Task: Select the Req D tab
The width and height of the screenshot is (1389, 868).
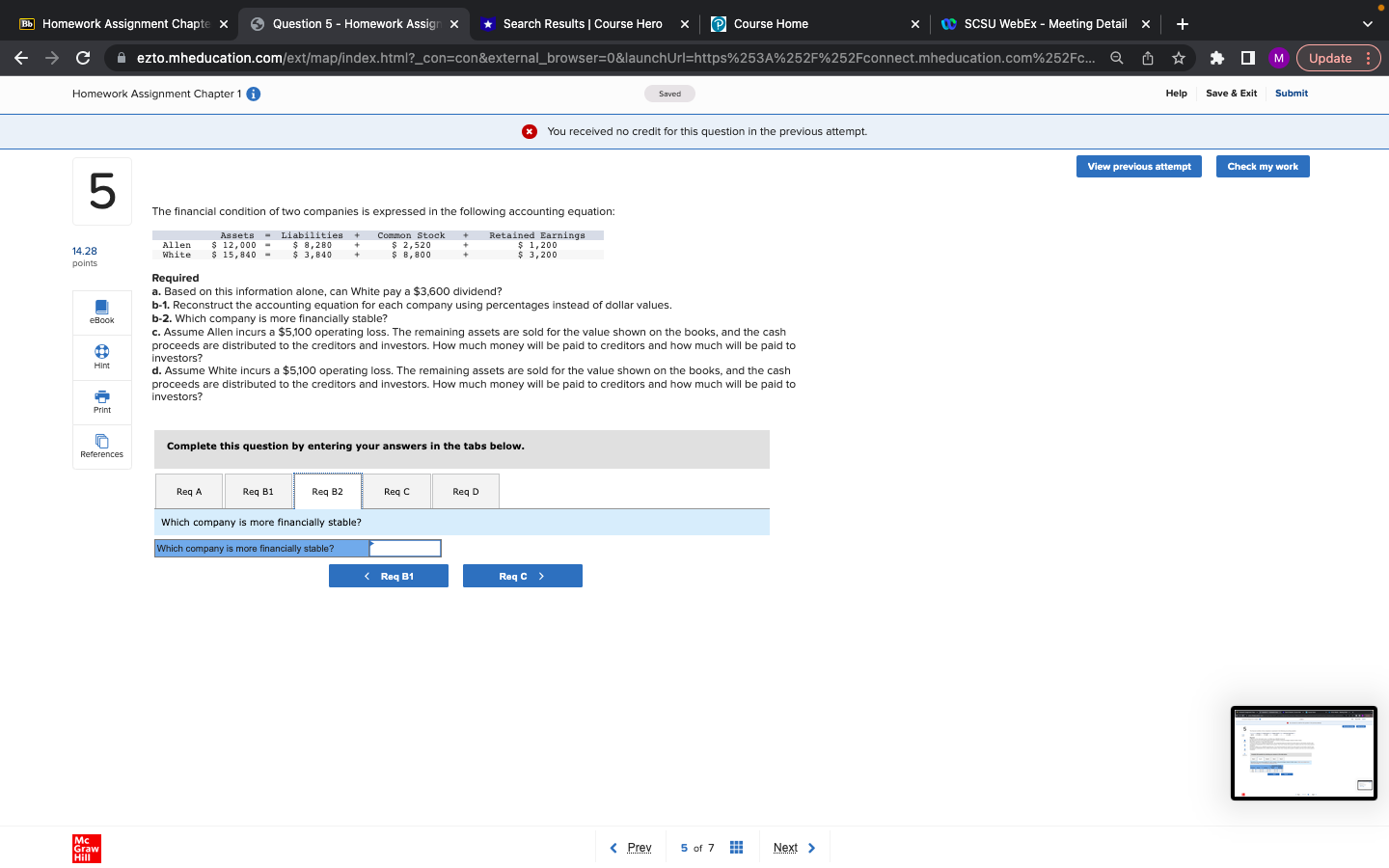Action: pos(466,492)
